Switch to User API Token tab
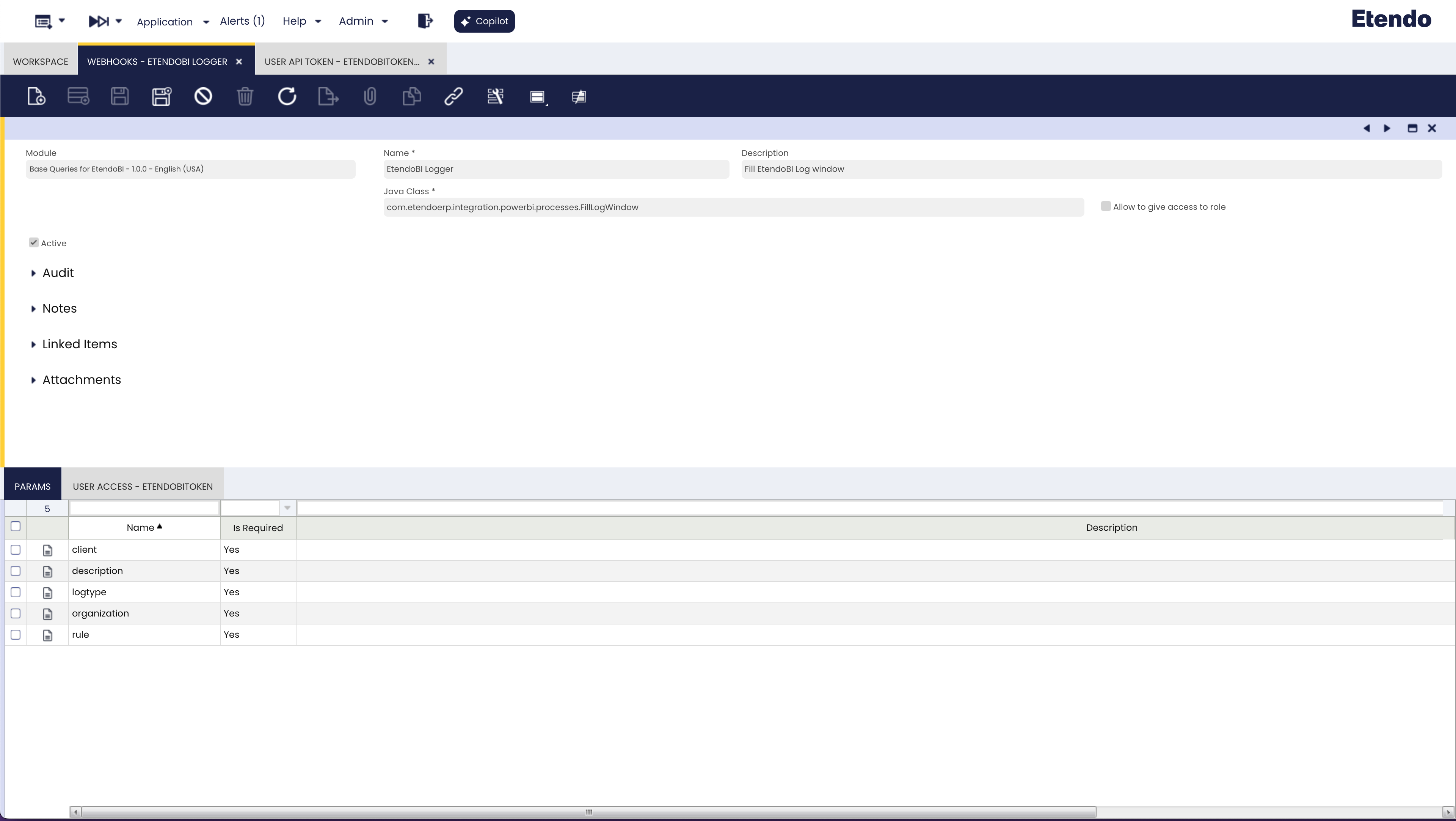The width and height of the screenshot is (1456, 821). [x=342, y=61]
